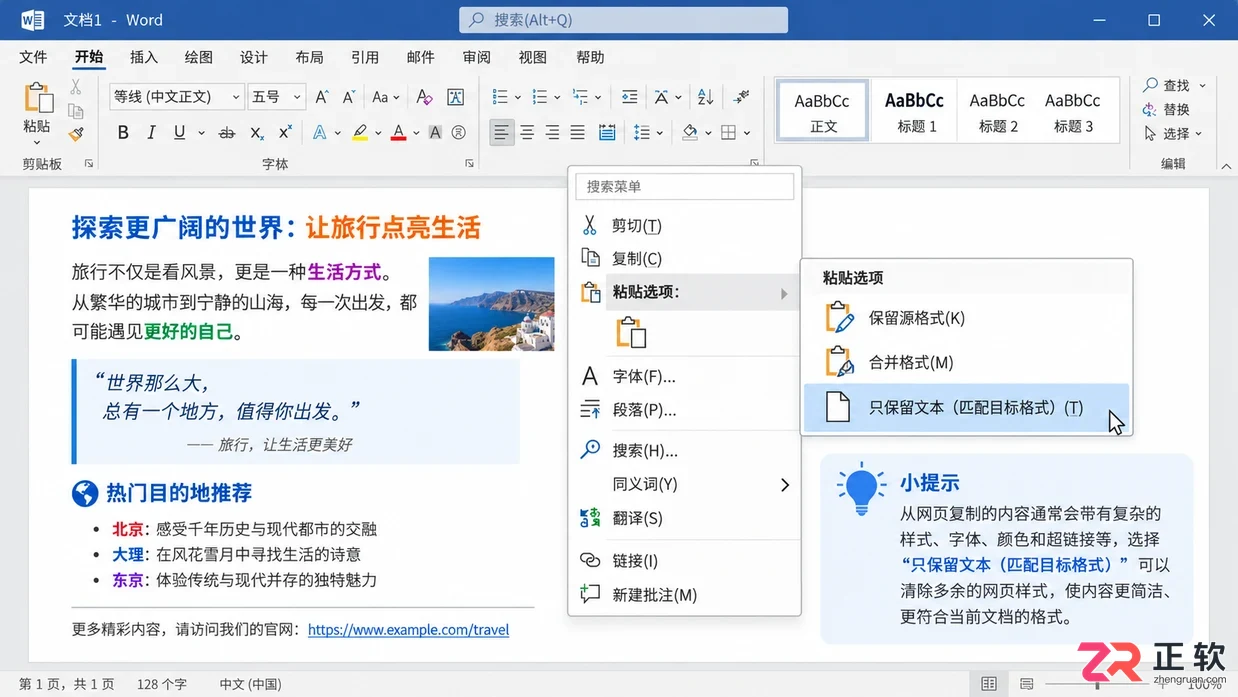Open the font name dropdown
Image resolution: width=1238 pixels, height=697 pixels.
[x=236, y=97]
